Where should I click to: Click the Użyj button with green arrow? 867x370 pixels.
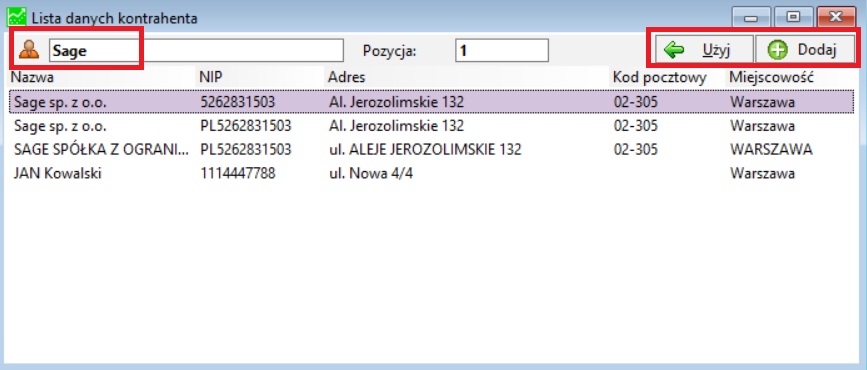(704, 50)
